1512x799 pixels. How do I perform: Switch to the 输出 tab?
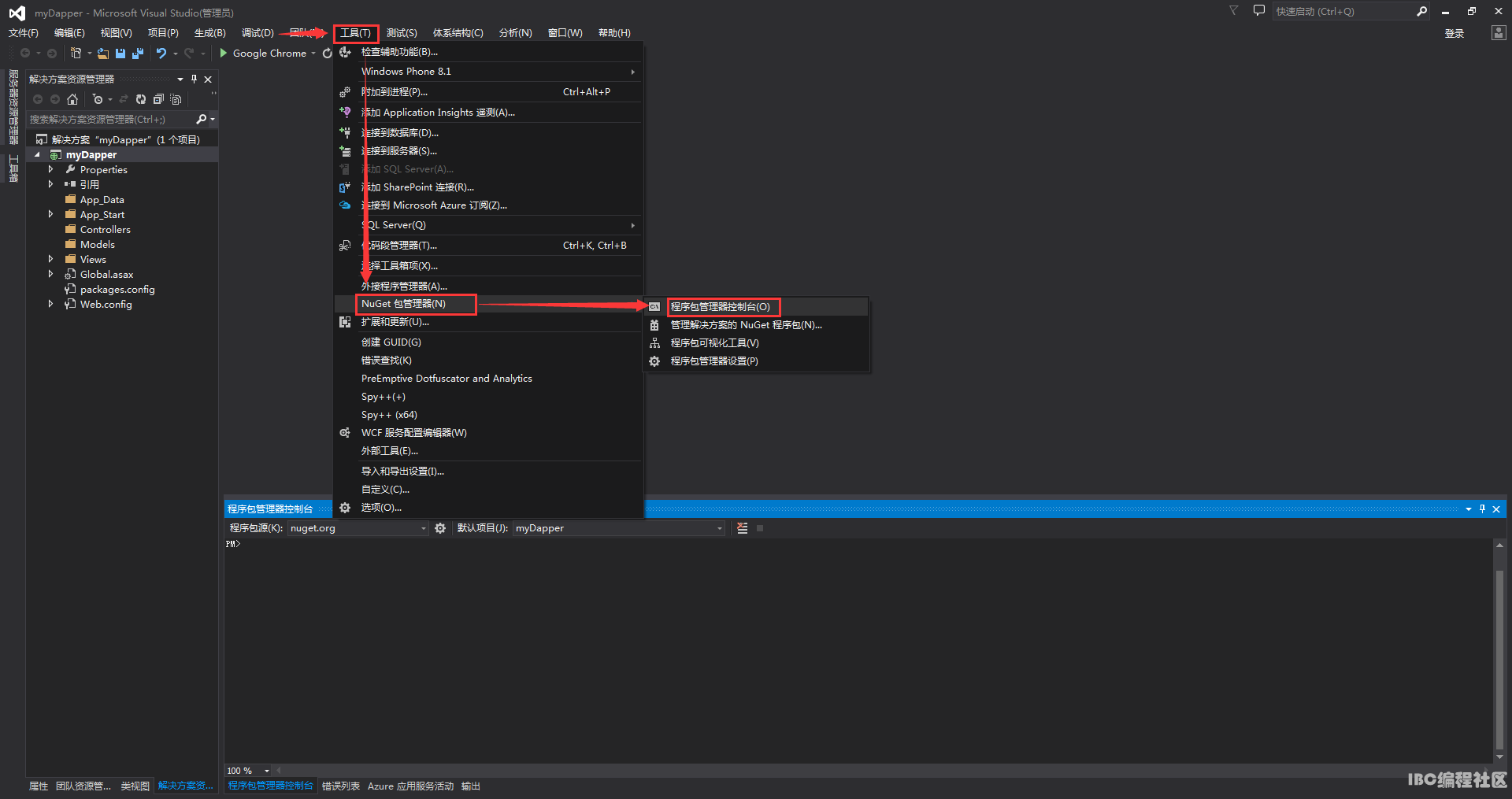pos(471,786)
